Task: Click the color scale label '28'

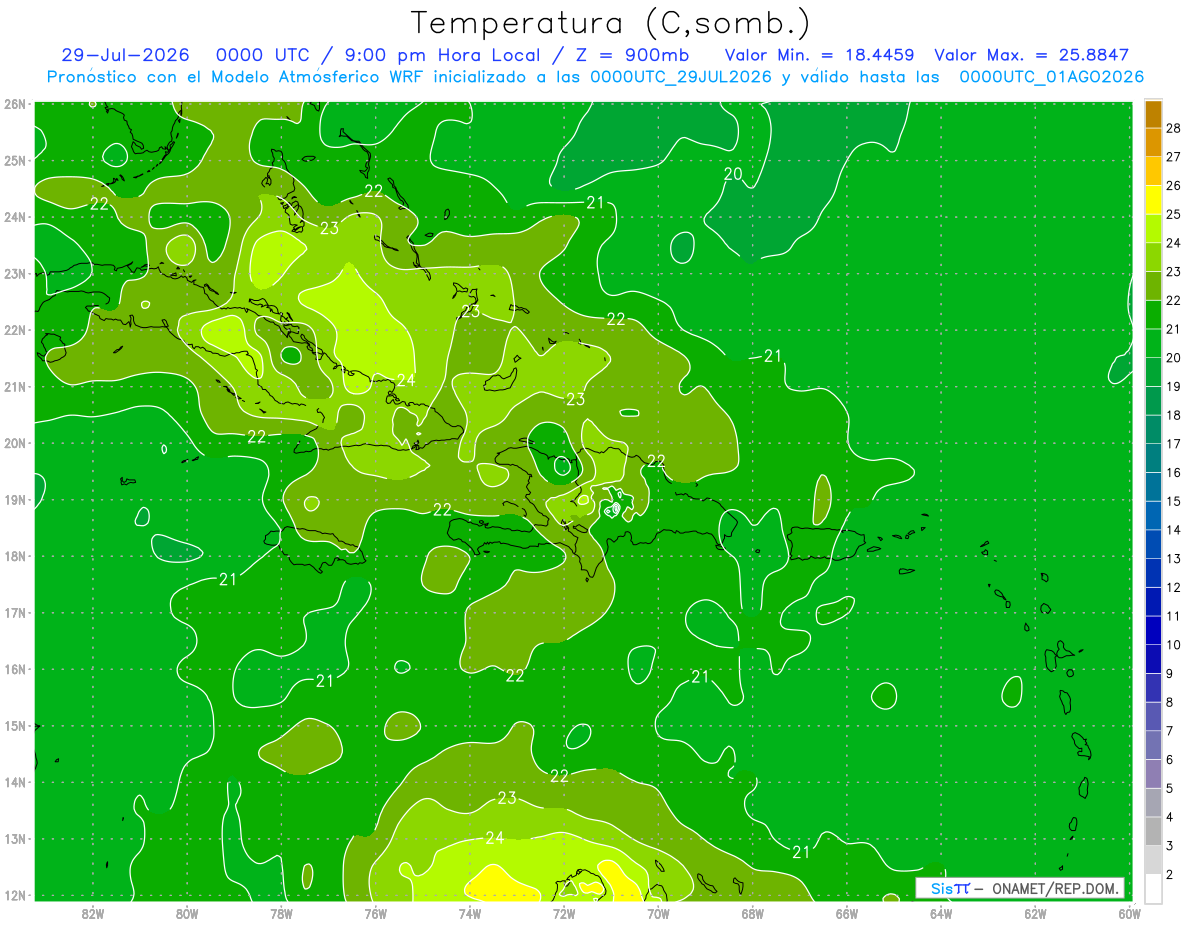Action: point(1175,128)
